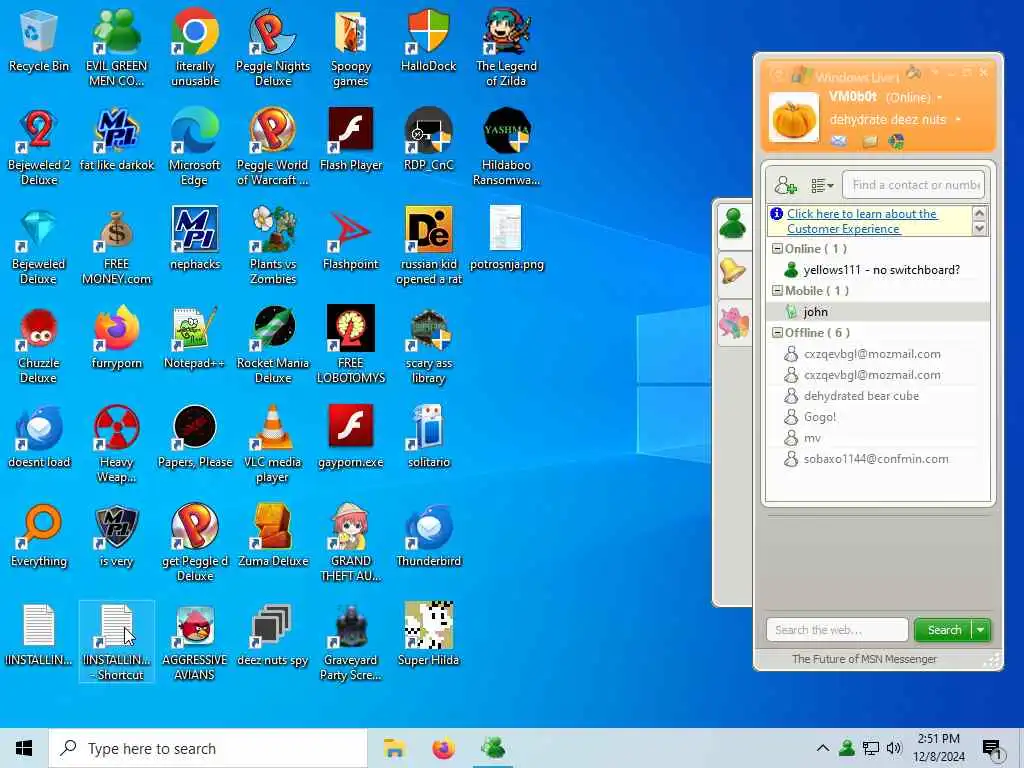This screenshot has height=768, width=1024.
Task: Click the green buddy sidebar tab
Action: (733, 224)
